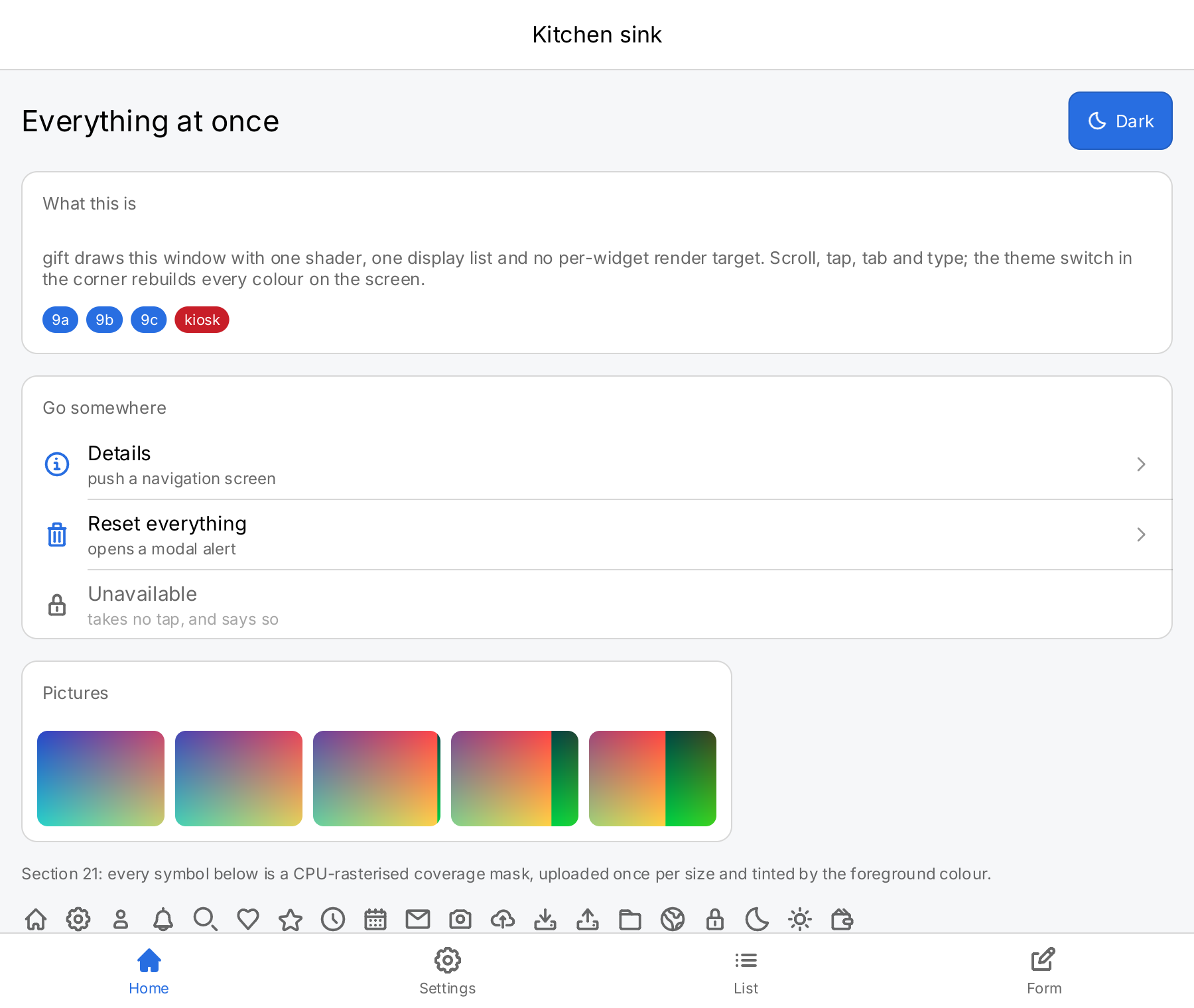This screenshot has width=1194, height=1008.
Task: Select the fourth picture with narrow green band
Action: [515, 779]
